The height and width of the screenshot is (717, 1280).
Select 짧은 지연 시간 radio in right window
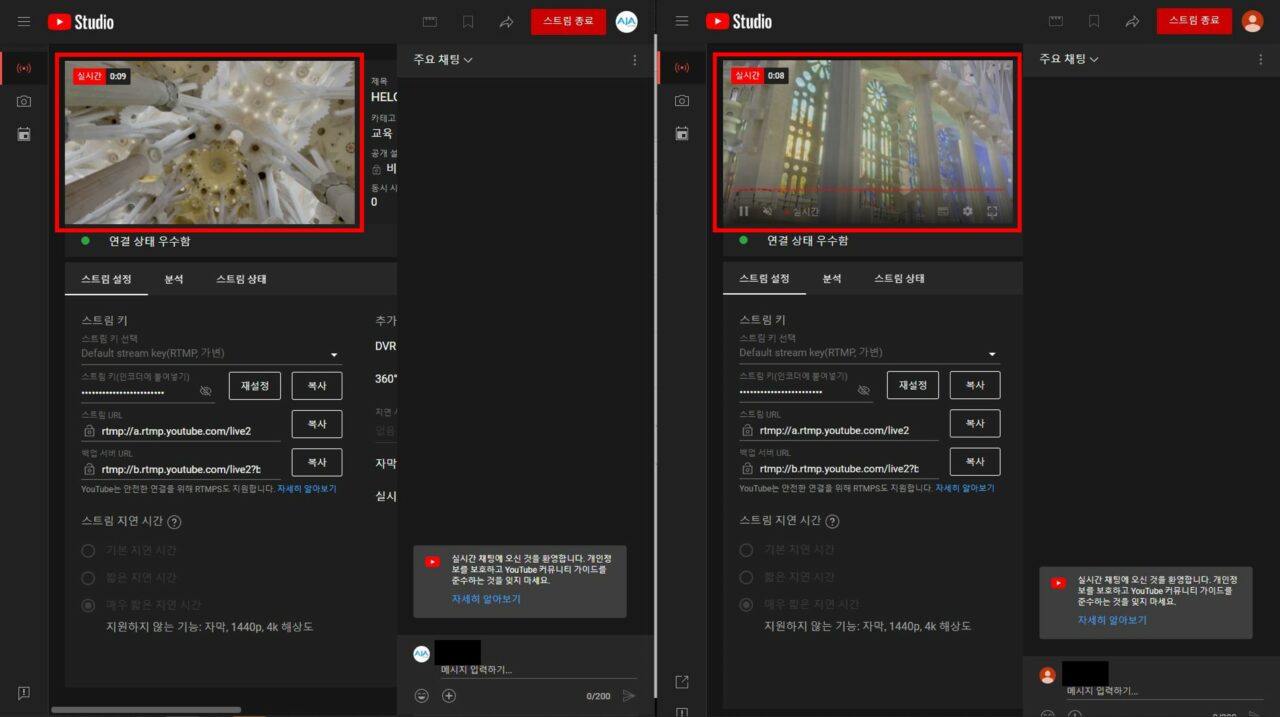click(x=746, y=577)
